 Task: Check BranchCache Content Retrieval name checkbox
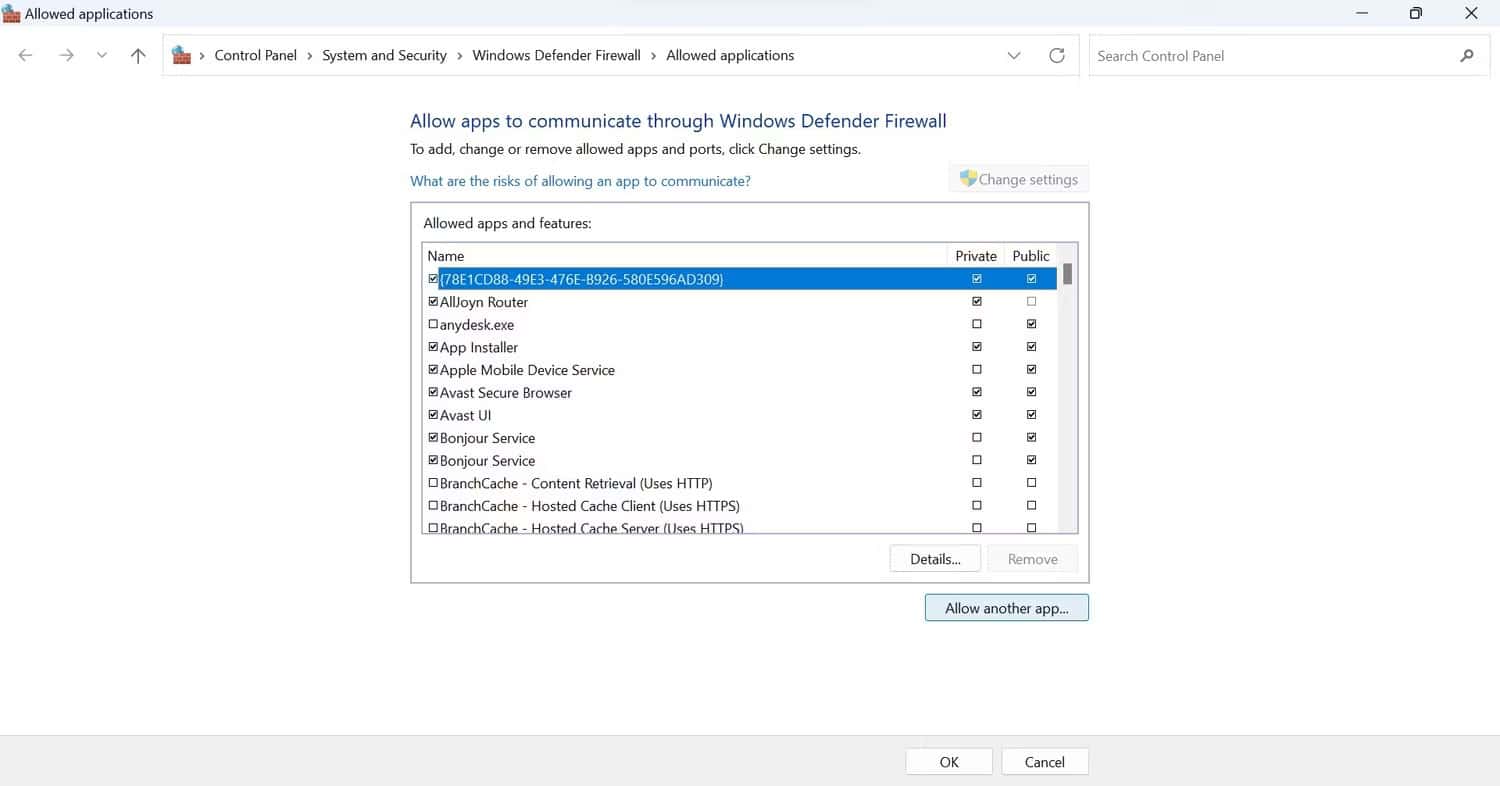[x=433, y=483]
